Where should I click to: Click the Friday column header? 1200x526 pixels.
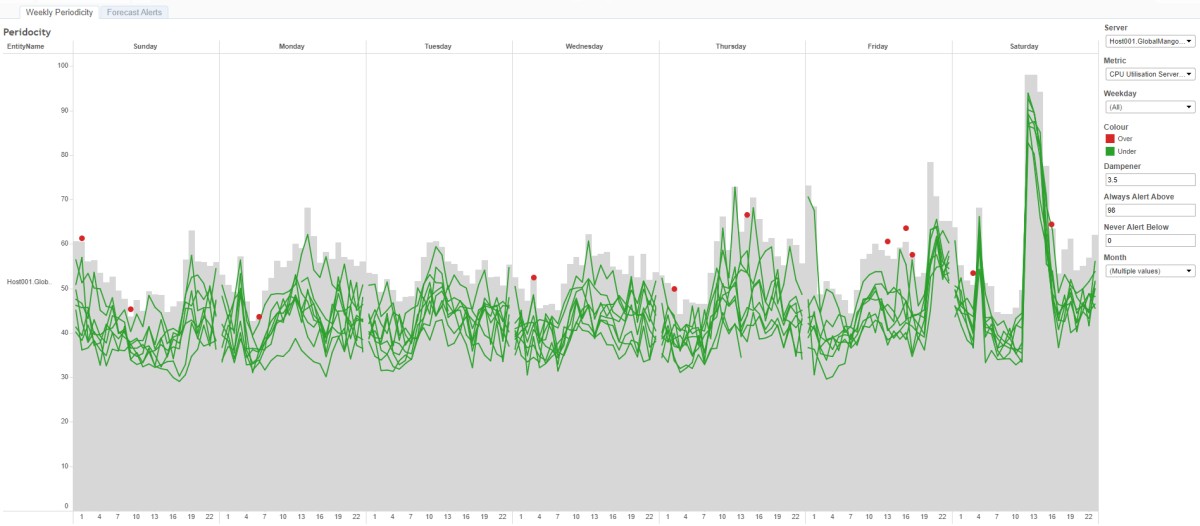[877, 46]
